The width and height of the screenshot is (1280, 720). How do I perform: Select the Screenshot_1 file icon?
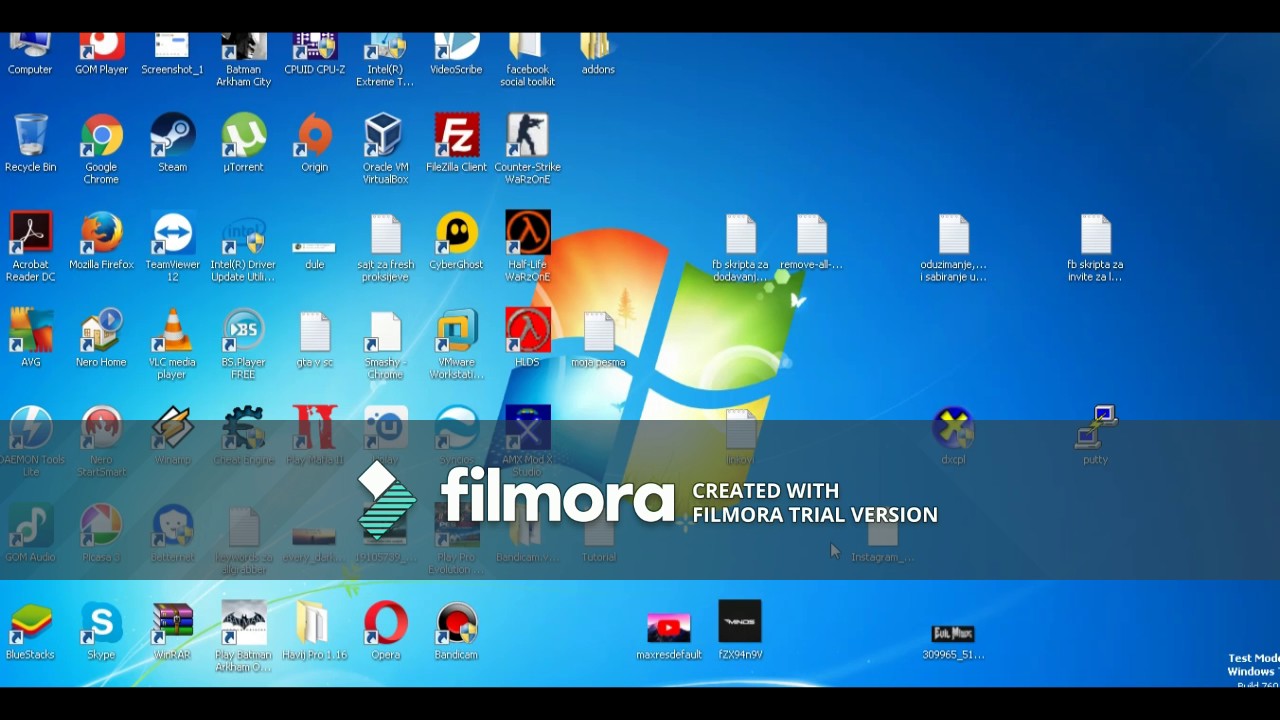[172, 46]
